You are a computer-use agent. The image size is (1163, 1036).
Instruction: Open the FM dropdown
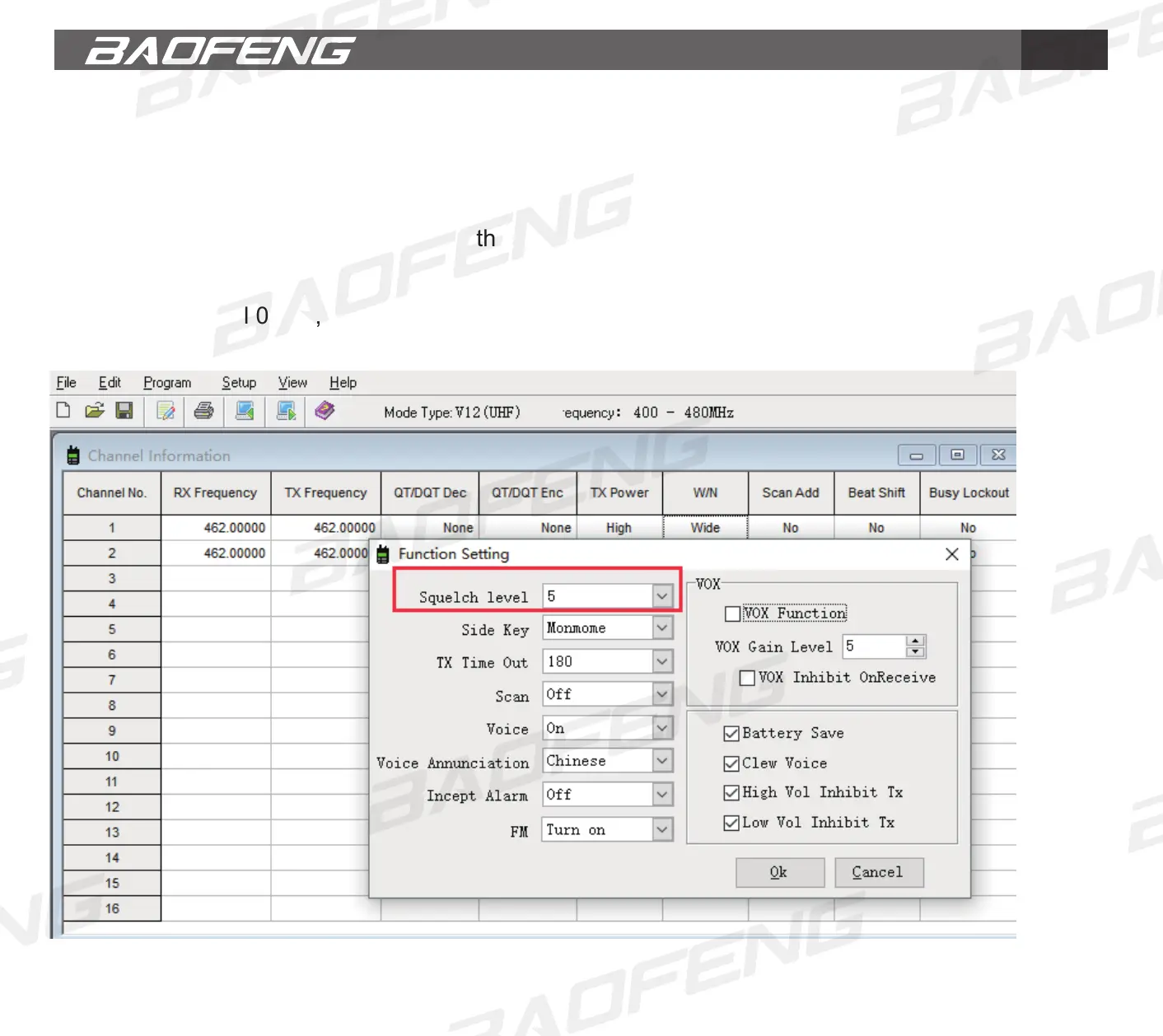pos(662,829)
